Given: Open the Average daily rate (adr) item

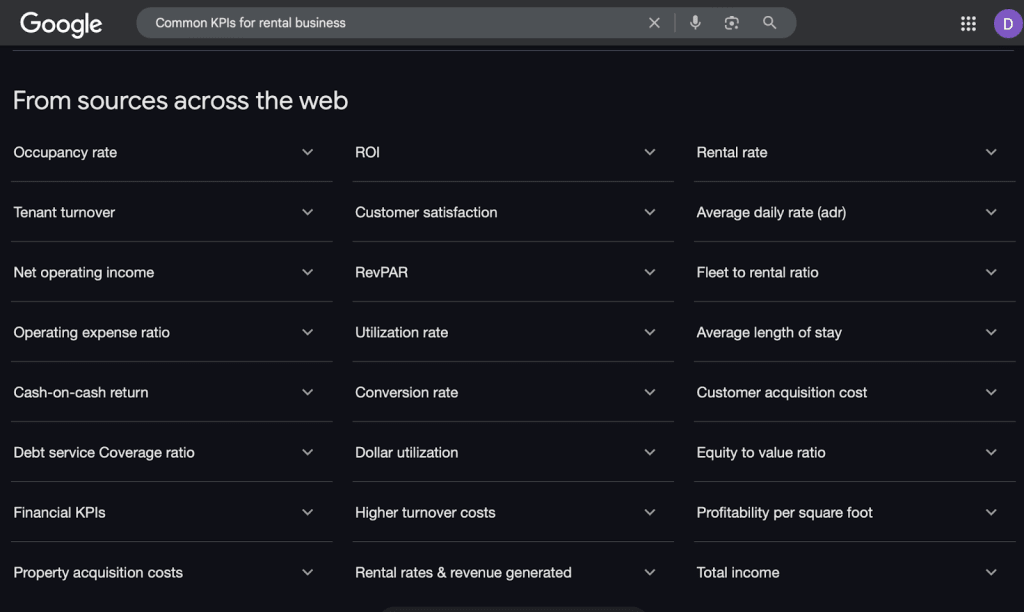Looking at the screenshot, I should pos(991,212).
